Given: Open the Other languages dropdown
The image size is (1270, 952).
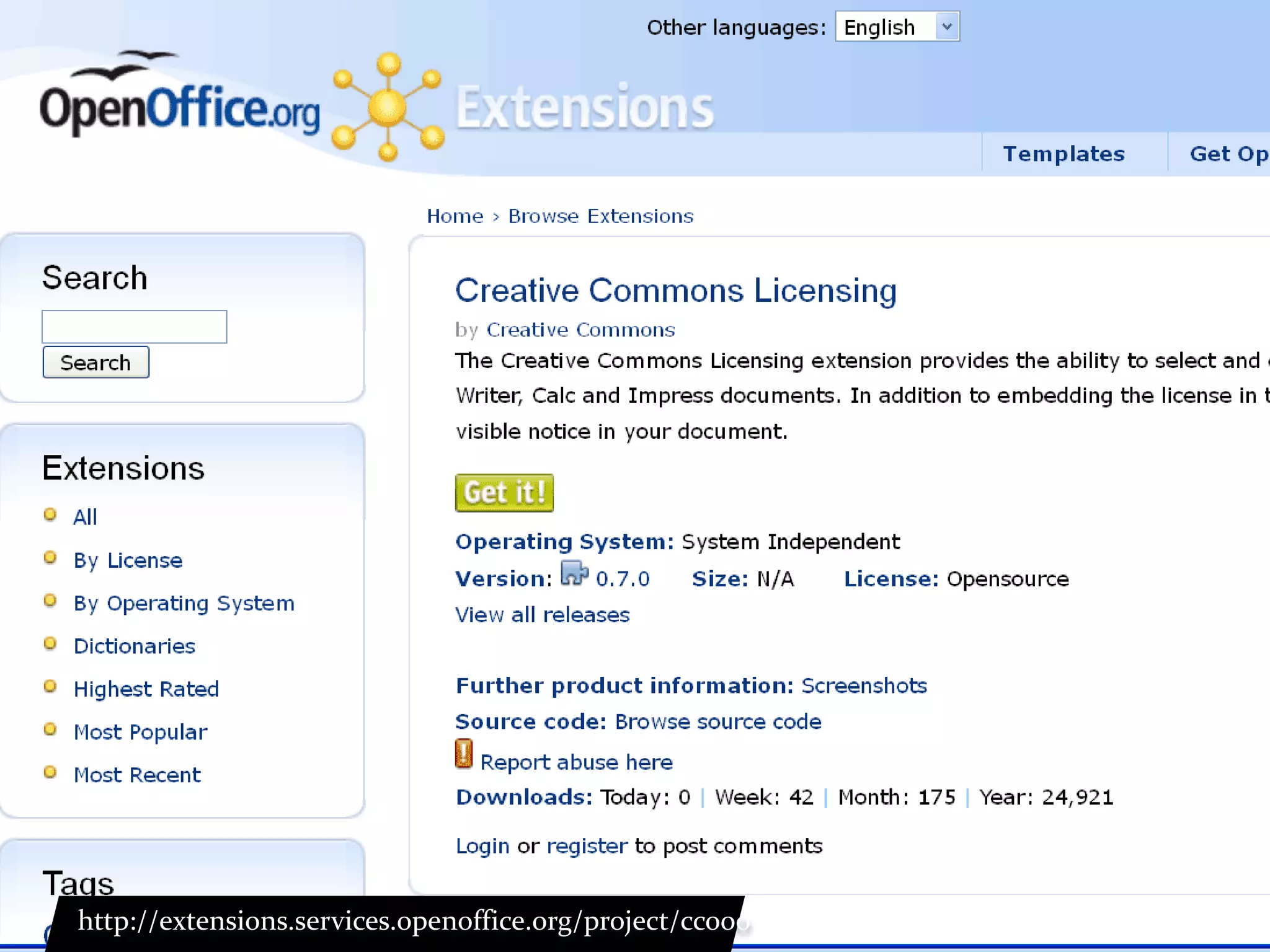Looking at the screenshot, I should coord(897,27).
